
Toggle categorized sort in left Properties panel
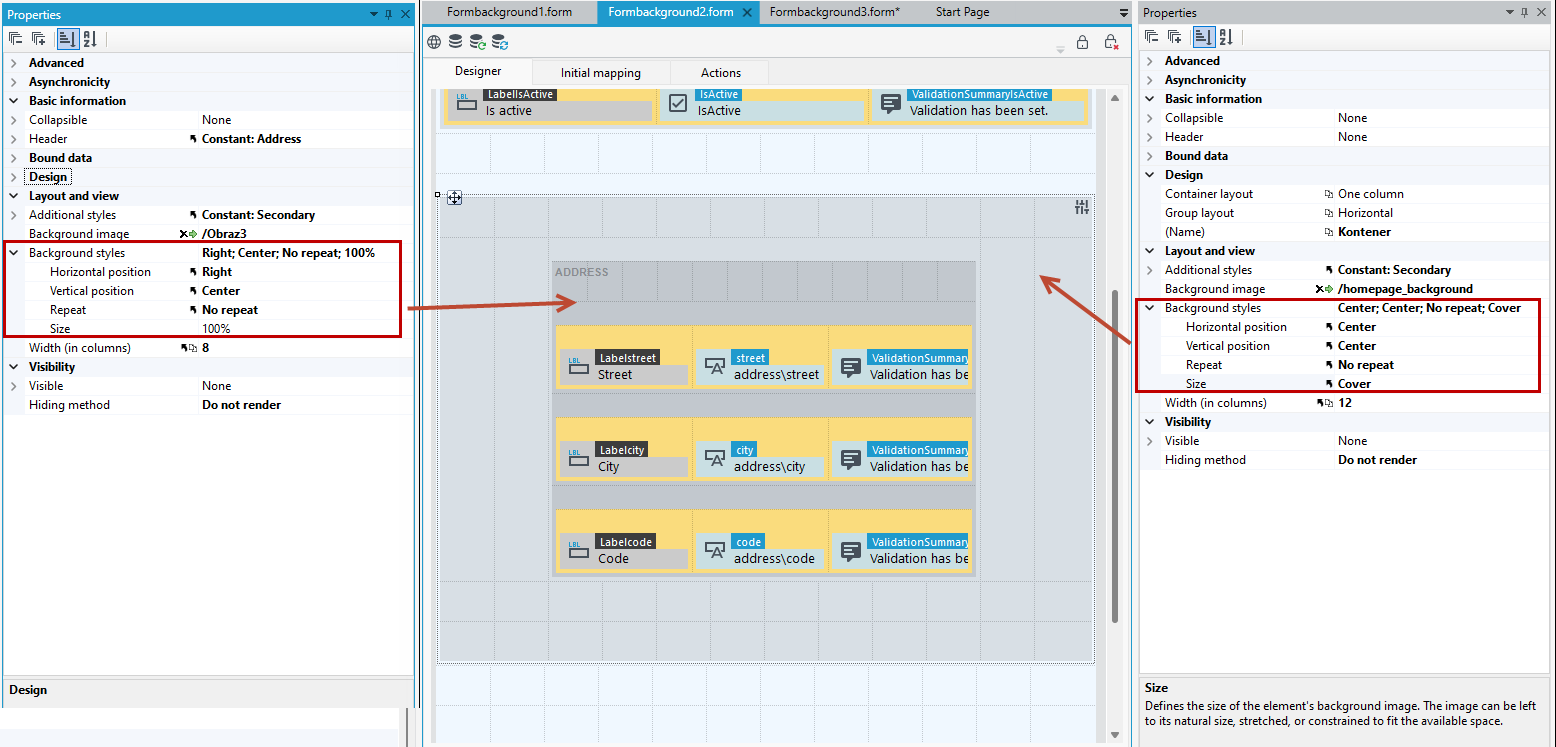pyautogui.click(x=67, y=39)
